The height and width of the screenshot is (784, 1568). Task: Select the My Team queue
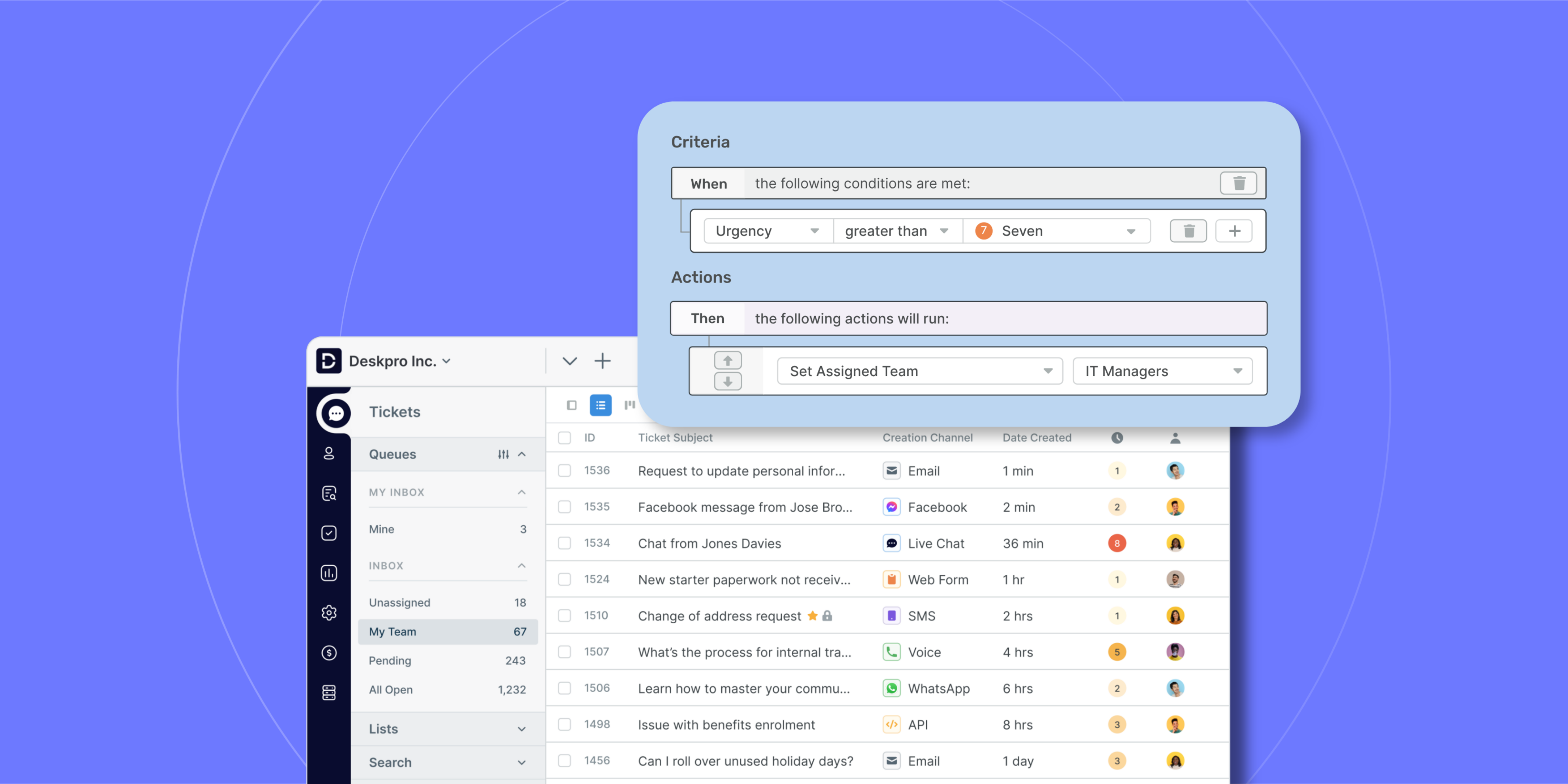pos(448,632)
